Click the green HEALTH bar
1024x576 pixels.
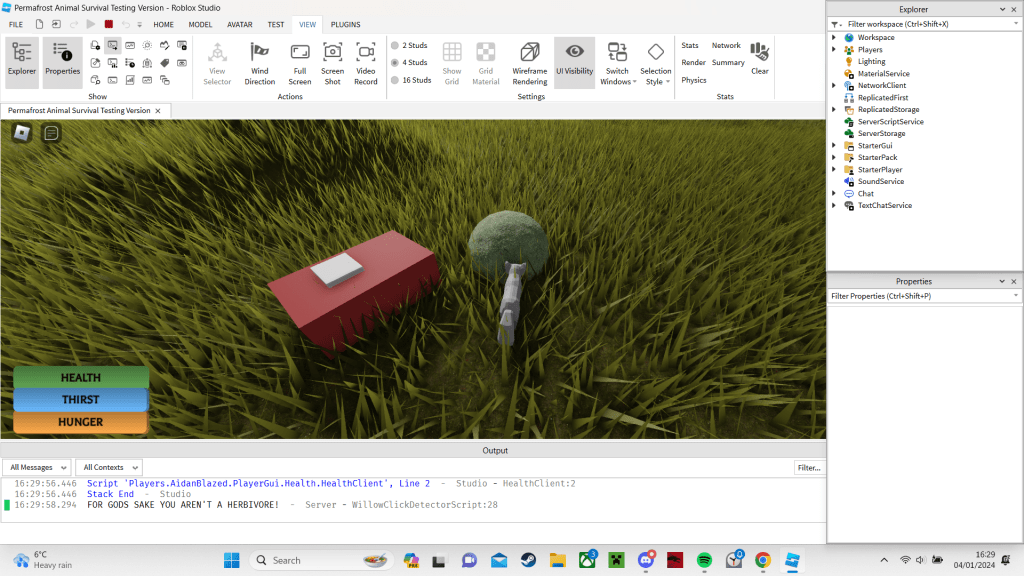click(81, 377)
